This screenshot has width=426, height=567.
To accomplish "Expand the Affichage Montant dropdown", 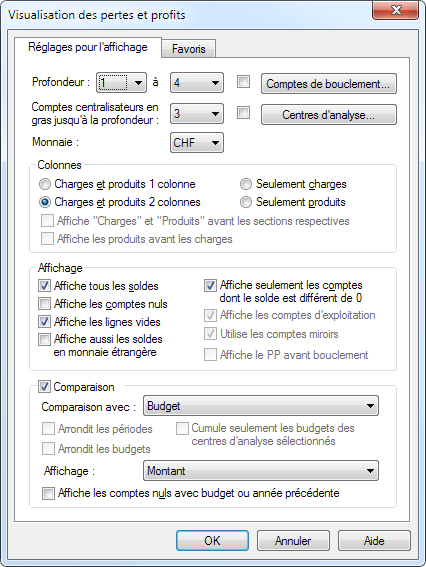I will pyautogui.click(x=261, y=470).
